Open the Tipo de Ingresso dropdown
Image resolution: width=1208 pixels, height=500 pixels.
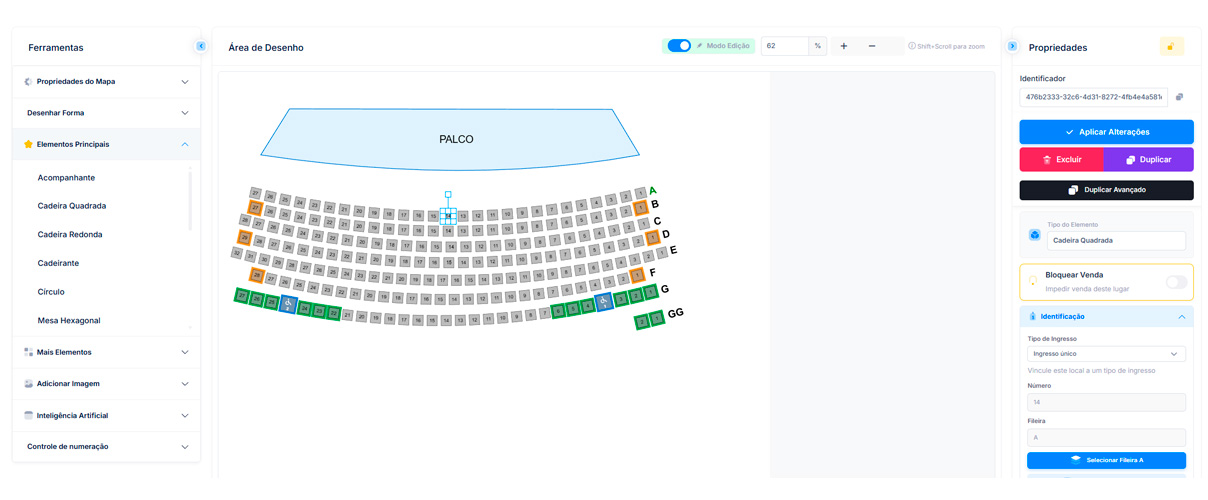[x=1106, y=354]
